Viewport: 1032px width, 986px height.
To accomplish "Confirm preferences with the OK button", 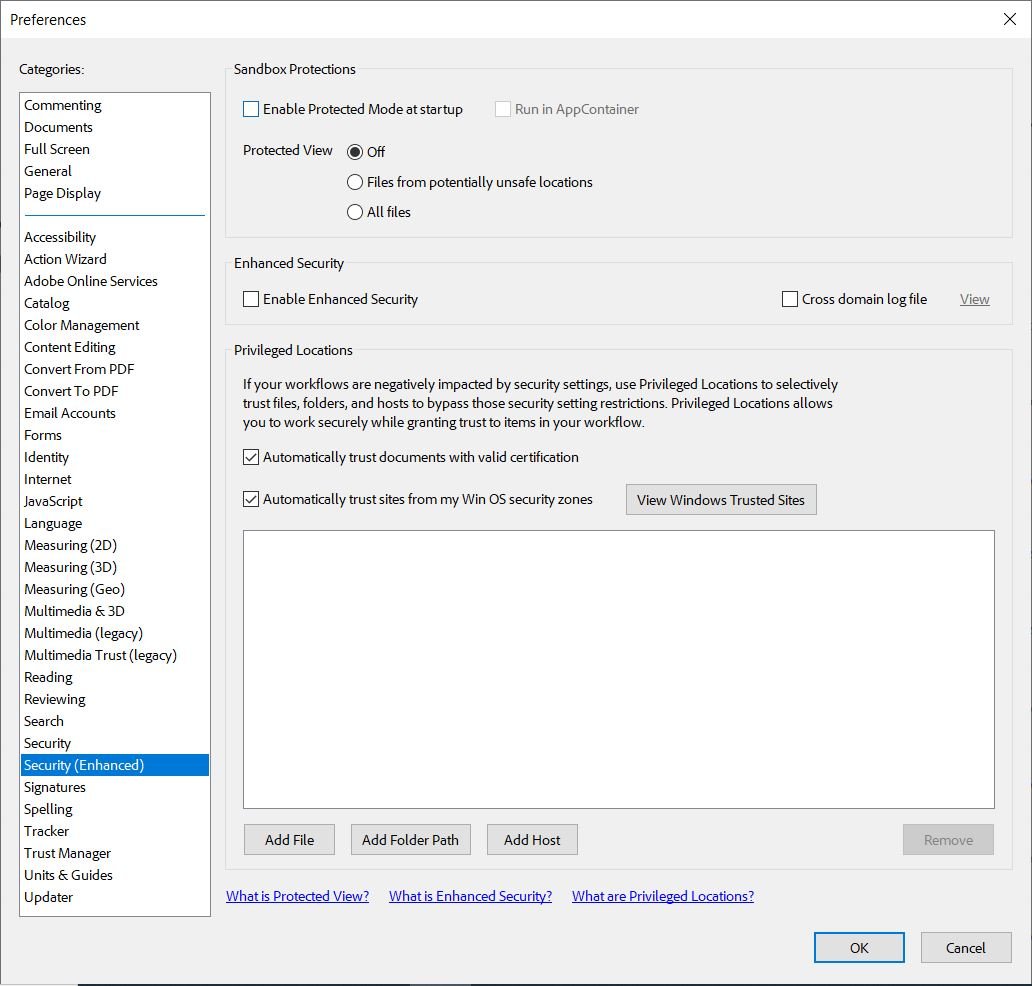I will click(858, 947).
